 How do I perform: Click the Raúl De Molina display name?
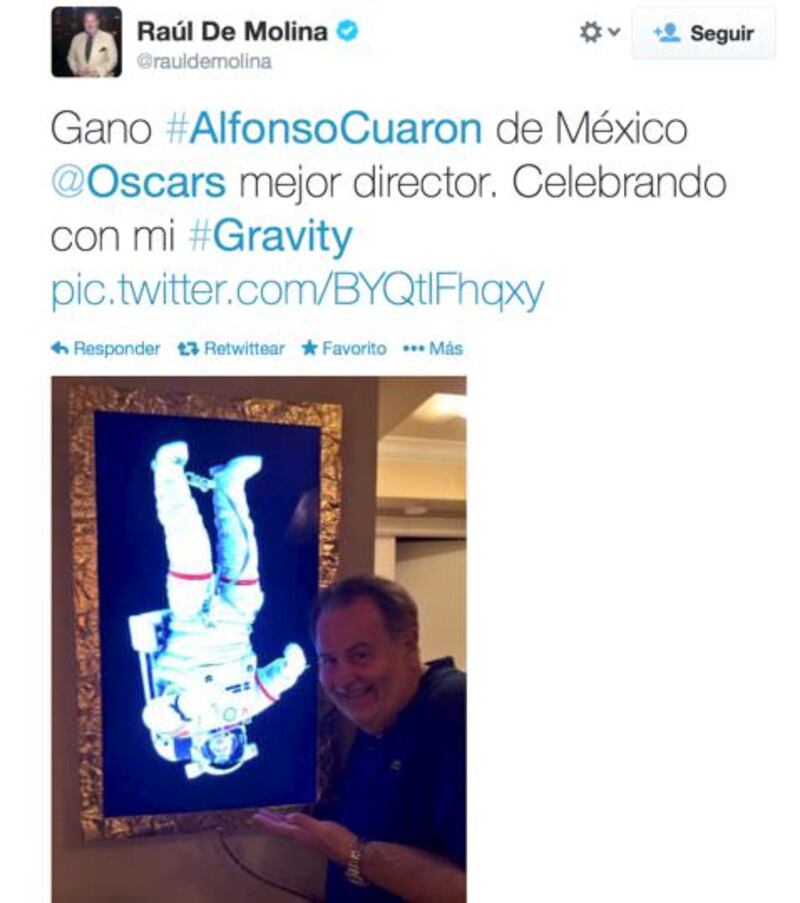point(232,31)
